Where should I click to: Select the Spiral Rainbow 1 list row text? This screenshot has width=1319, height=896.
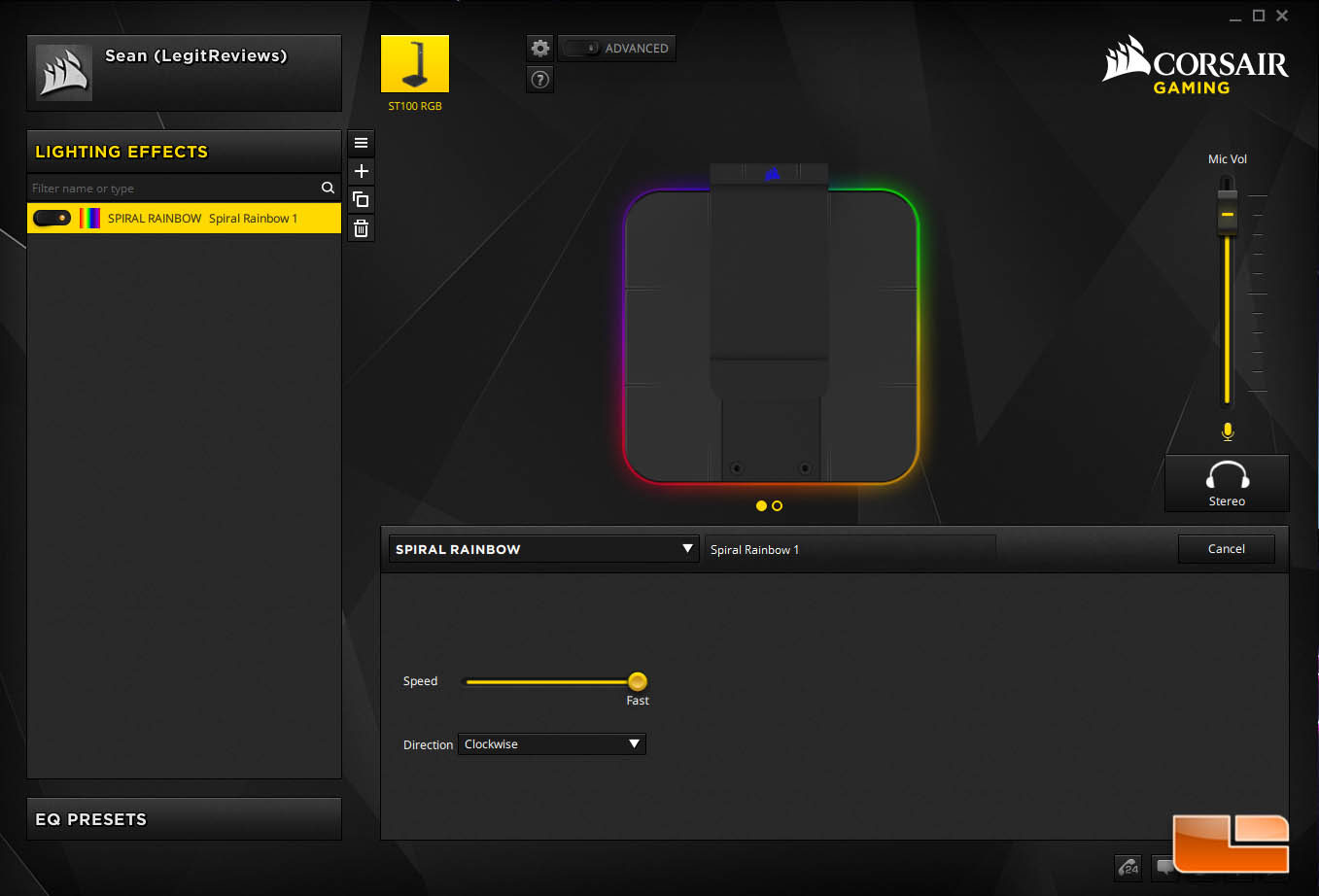pyautogui.click(x=254, y=218)
